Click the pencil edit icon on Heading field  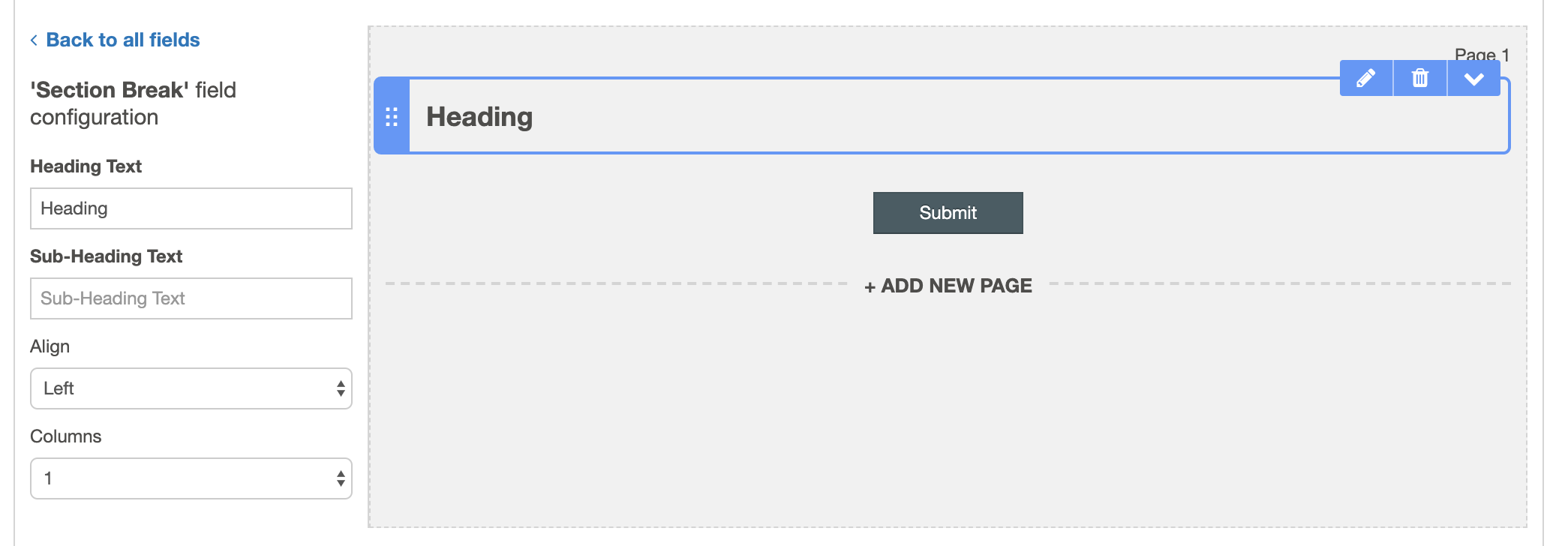(x=1366, y=78)
